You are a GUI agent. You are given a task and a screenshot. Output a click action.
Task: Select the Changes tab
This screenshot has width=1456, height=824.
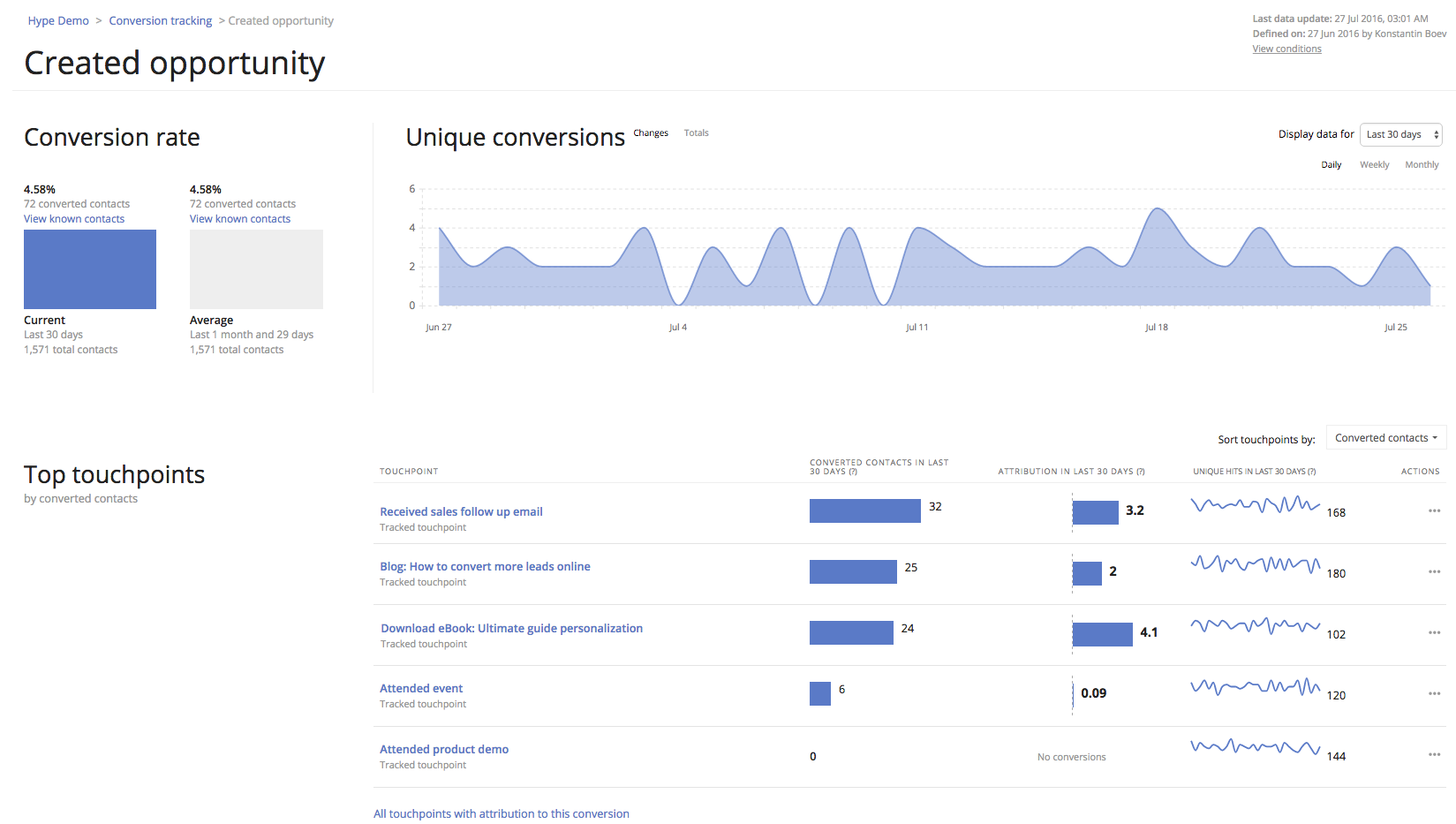tap(651, 133)
